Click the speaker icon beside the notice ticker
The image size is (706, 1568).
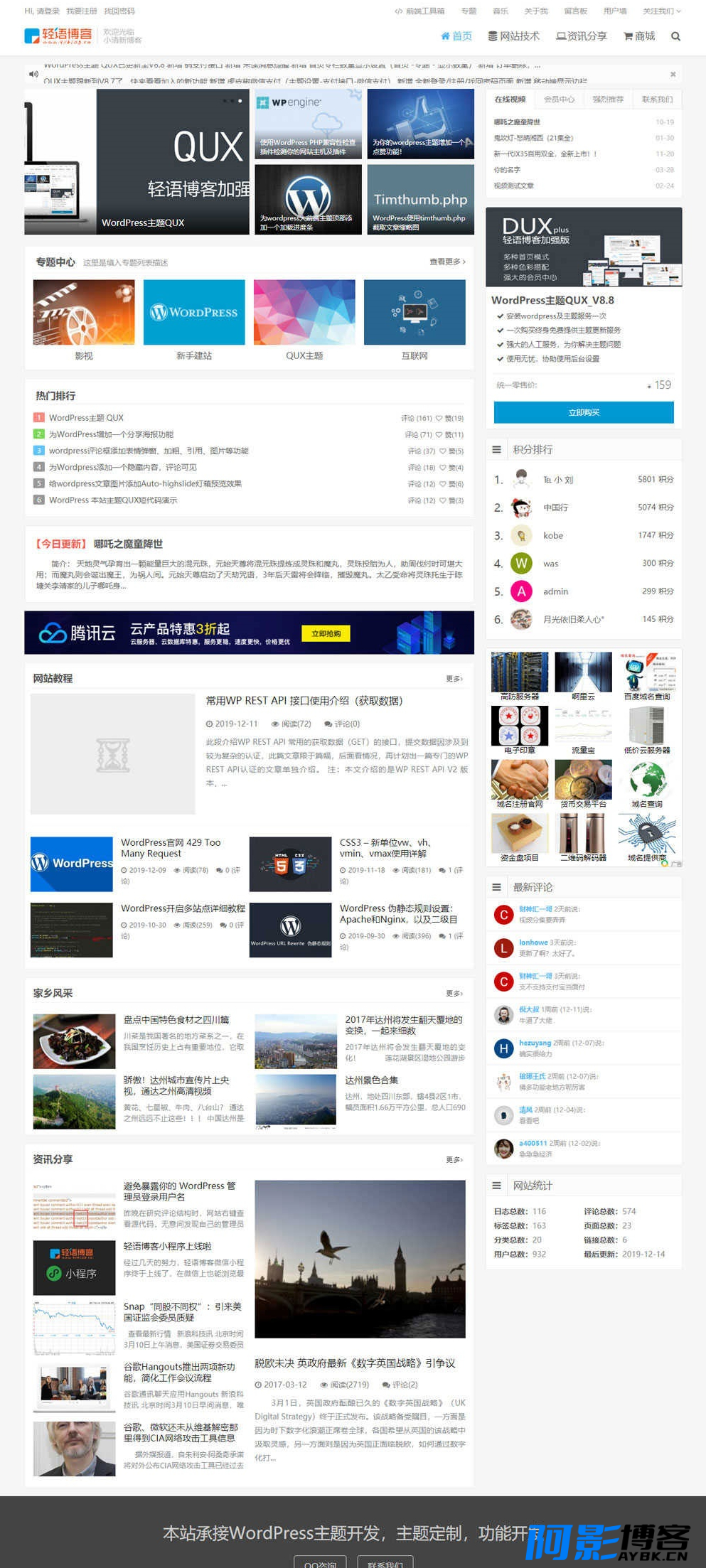(x=33, y=74)
